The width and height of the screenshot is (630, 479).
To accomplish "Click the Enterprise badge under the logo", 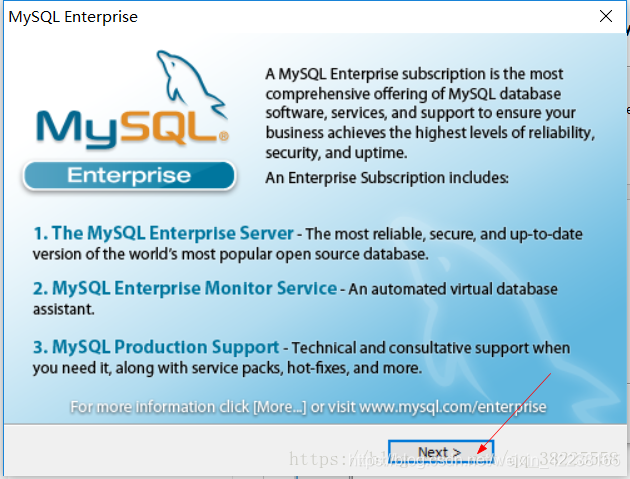I will coord(129,176).
